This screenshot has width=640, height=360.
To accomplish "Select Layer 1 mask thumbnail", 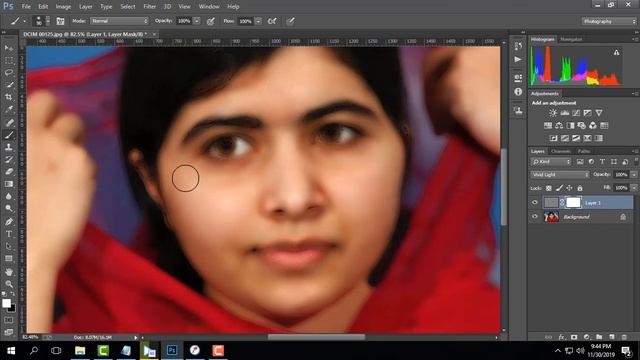I will (573, 202).
